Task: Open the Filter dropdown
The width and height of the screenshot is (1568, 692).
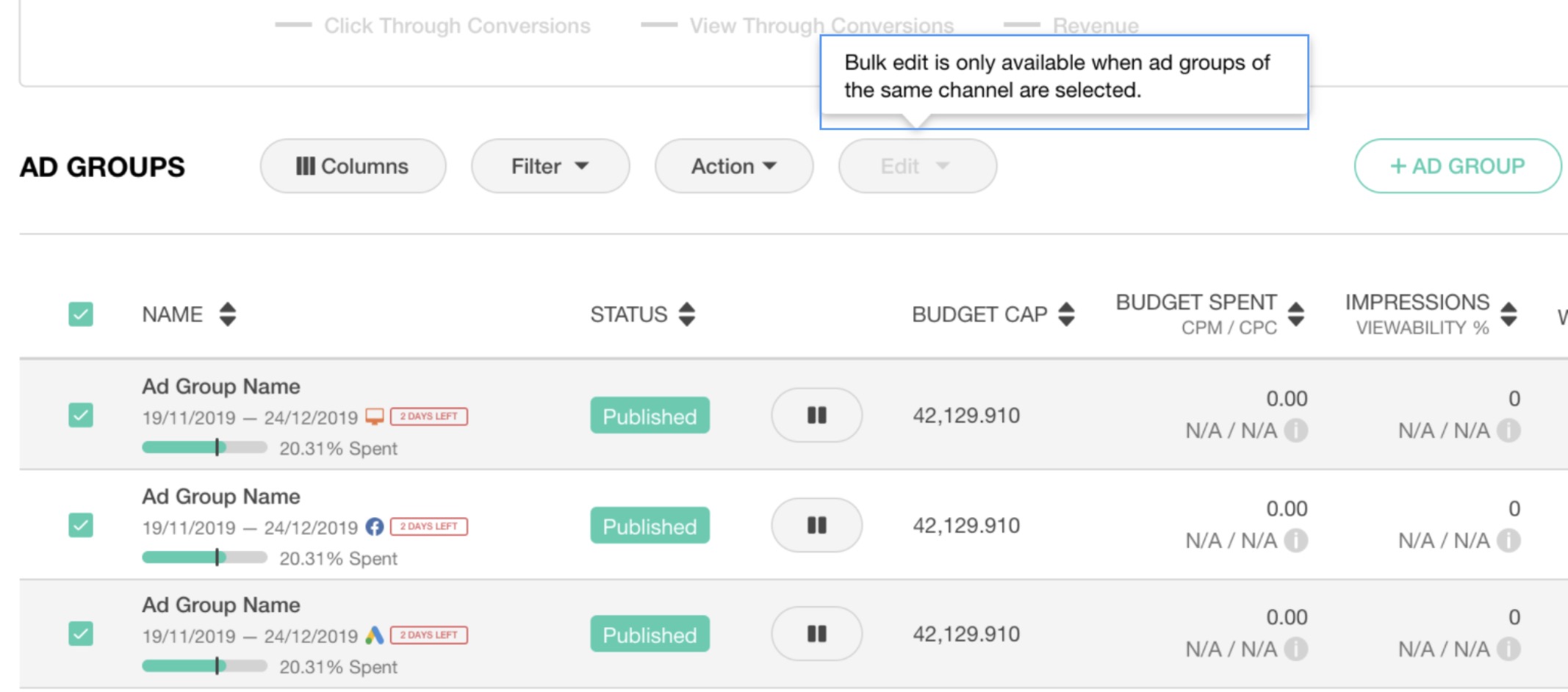Action: [550, 167]
